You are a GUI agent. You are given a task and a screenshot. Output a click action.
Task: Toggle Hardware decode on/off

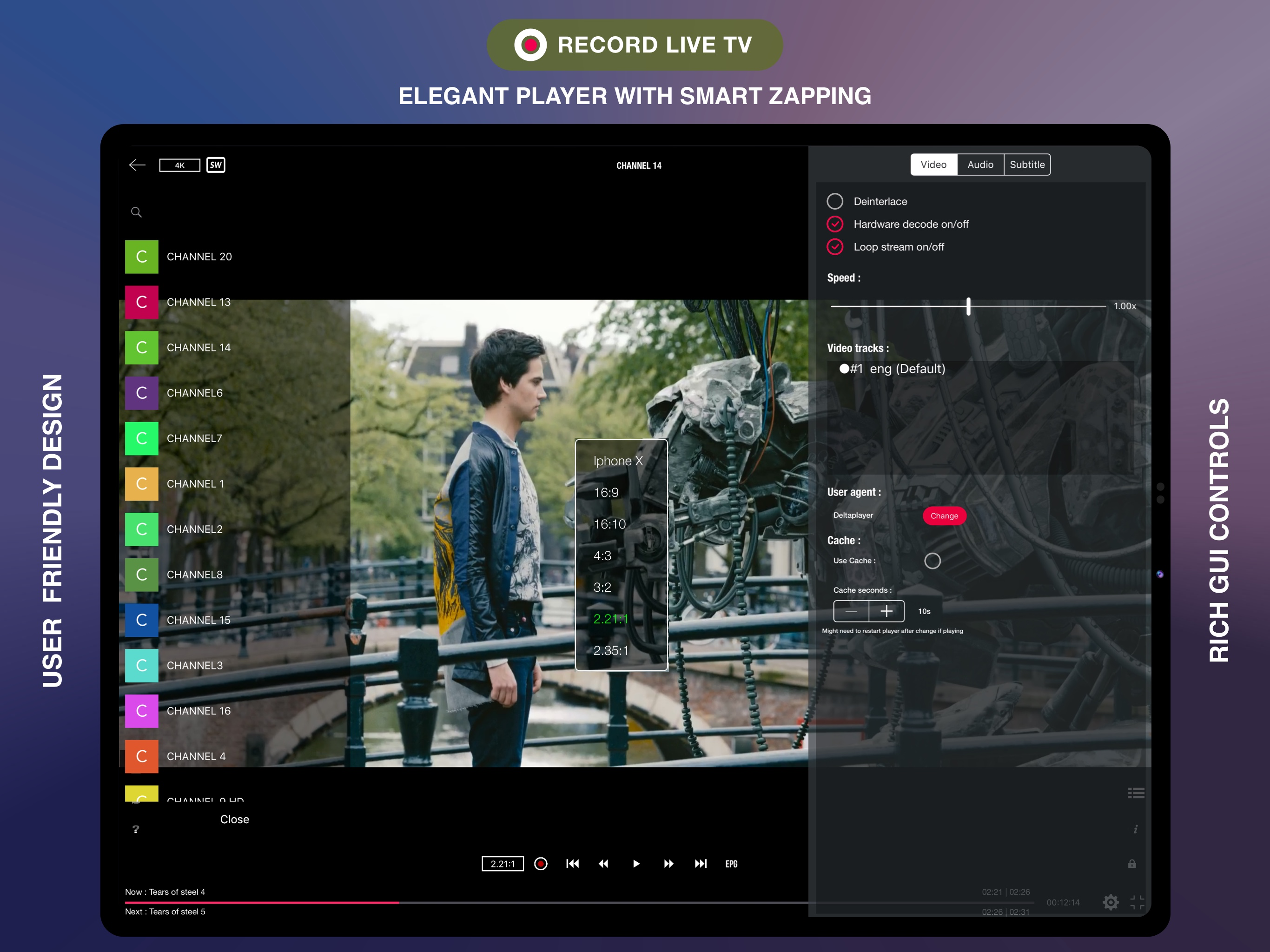pos(835,224)
